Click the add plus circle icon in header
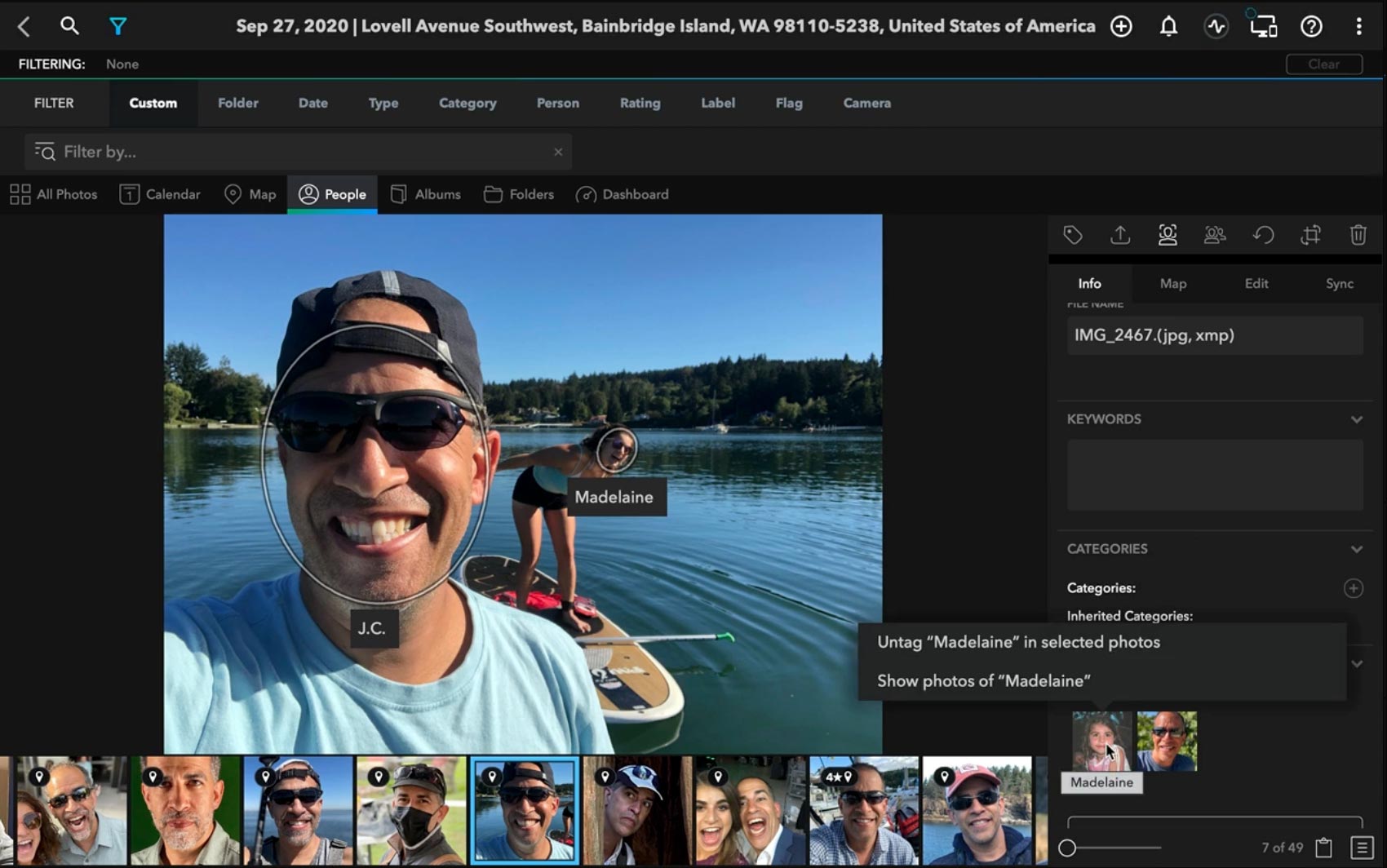 pyautogui.click(x=1121, y=26)
